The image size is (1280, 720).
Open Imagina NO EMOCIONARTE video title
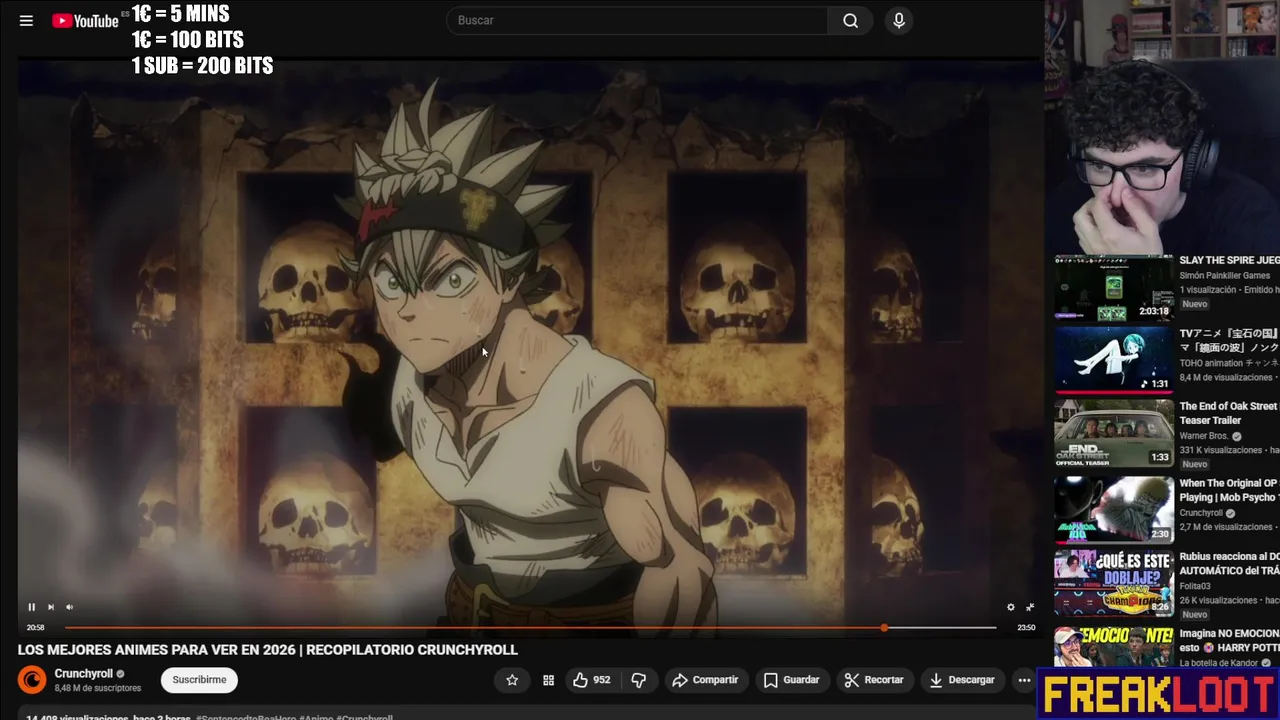(1229, 641)
